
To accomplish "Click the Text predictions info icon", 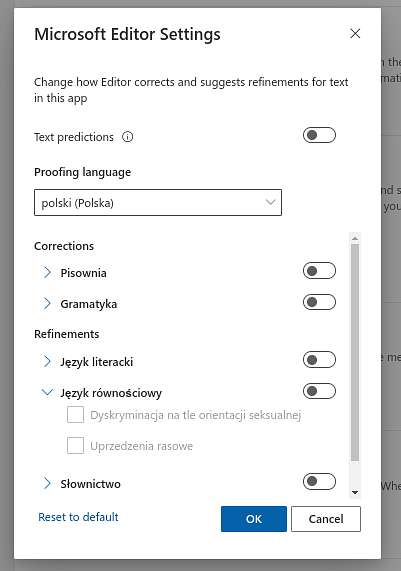I will 127,137.
